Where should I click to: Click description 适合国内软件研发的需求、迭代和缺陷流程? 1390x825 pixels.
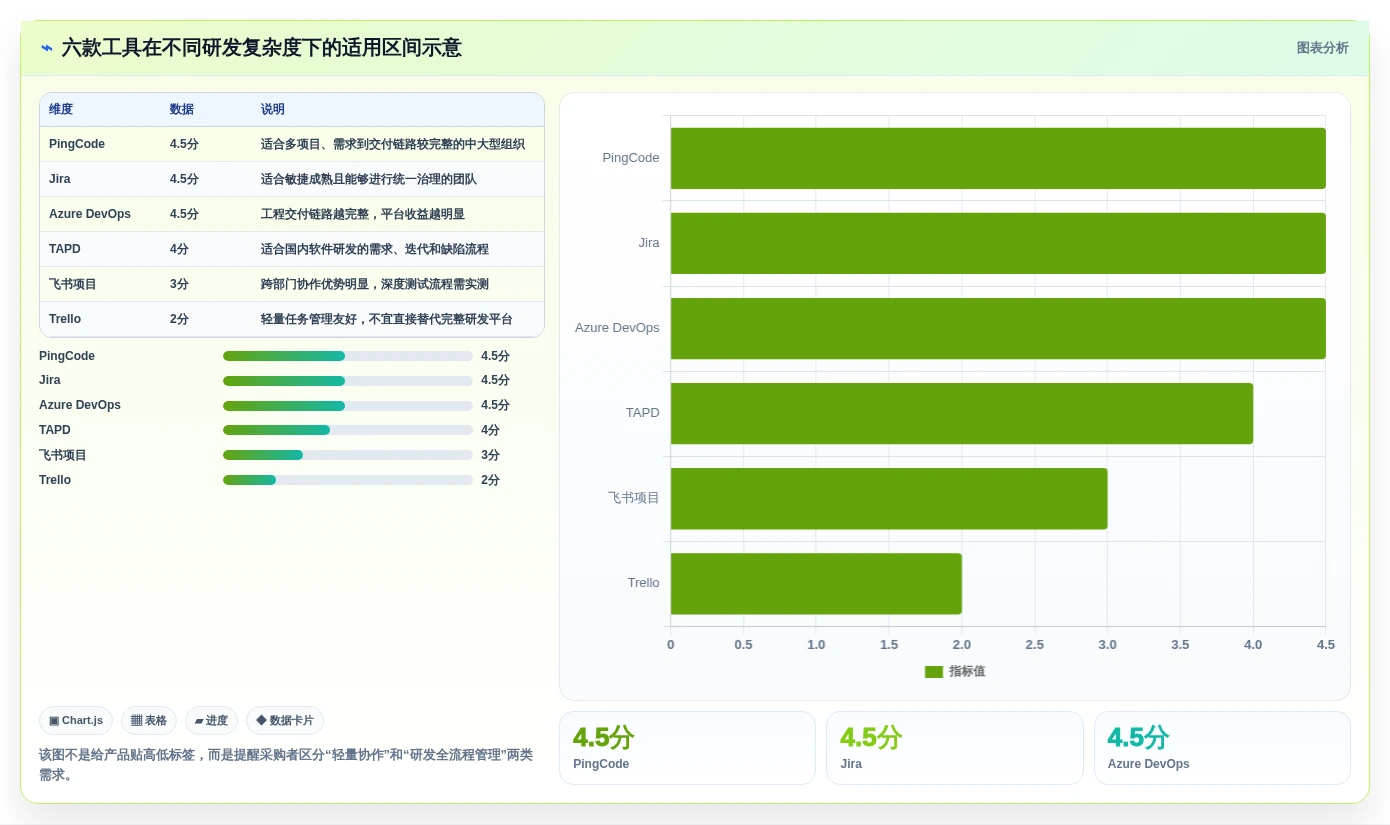[x=375, y=249]
